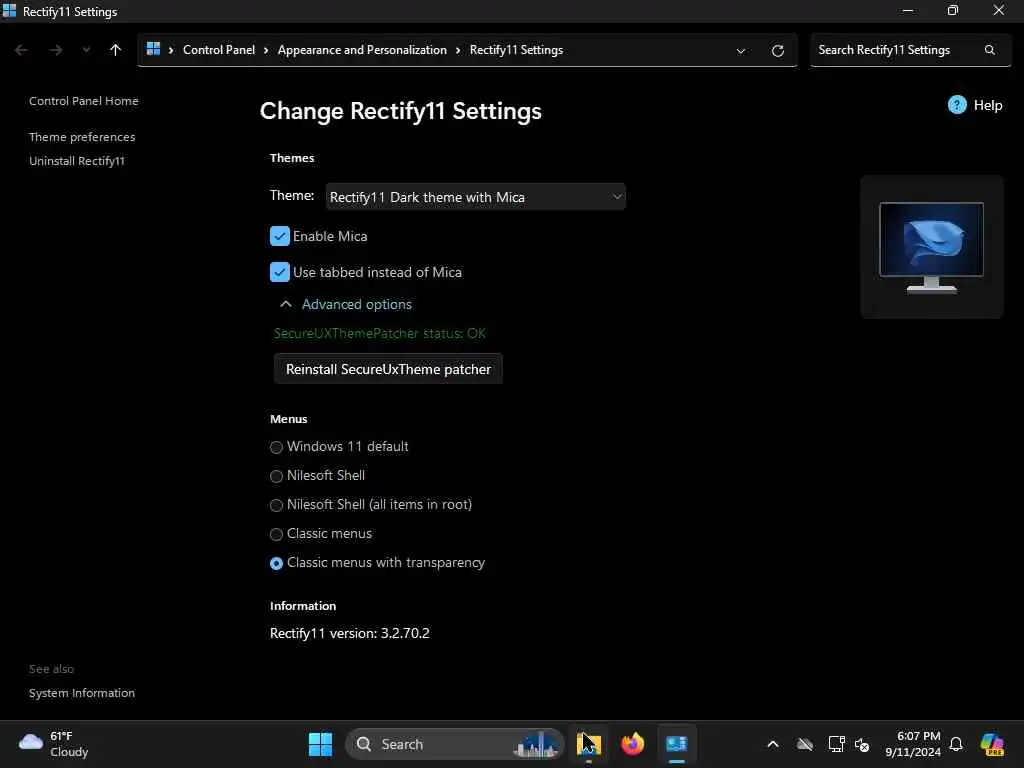Select Uninstall Rectify11

tap(76, 161)
